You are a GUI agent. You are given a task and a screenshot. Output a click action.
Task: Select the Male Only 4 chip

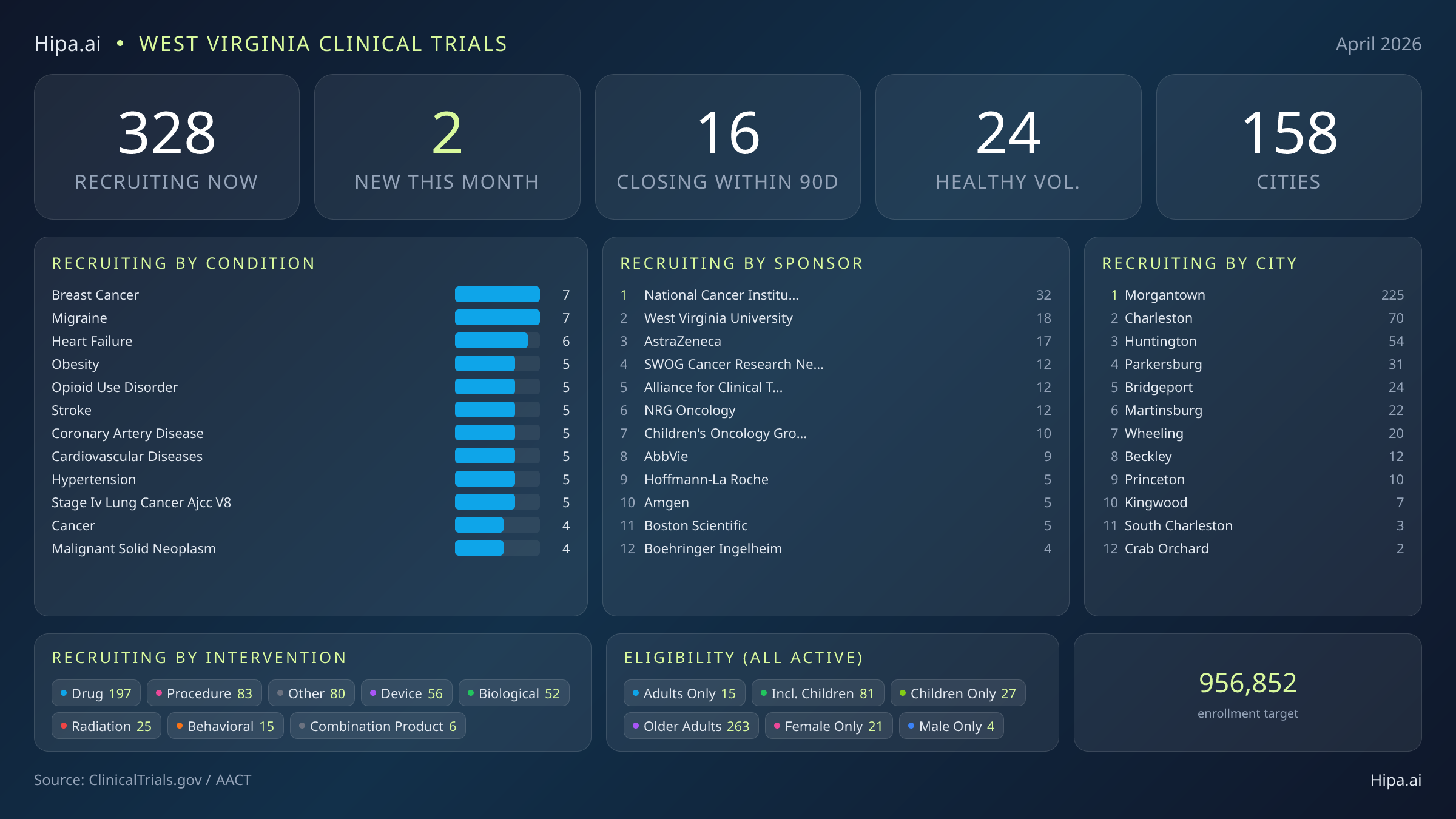tap(951, 726)
